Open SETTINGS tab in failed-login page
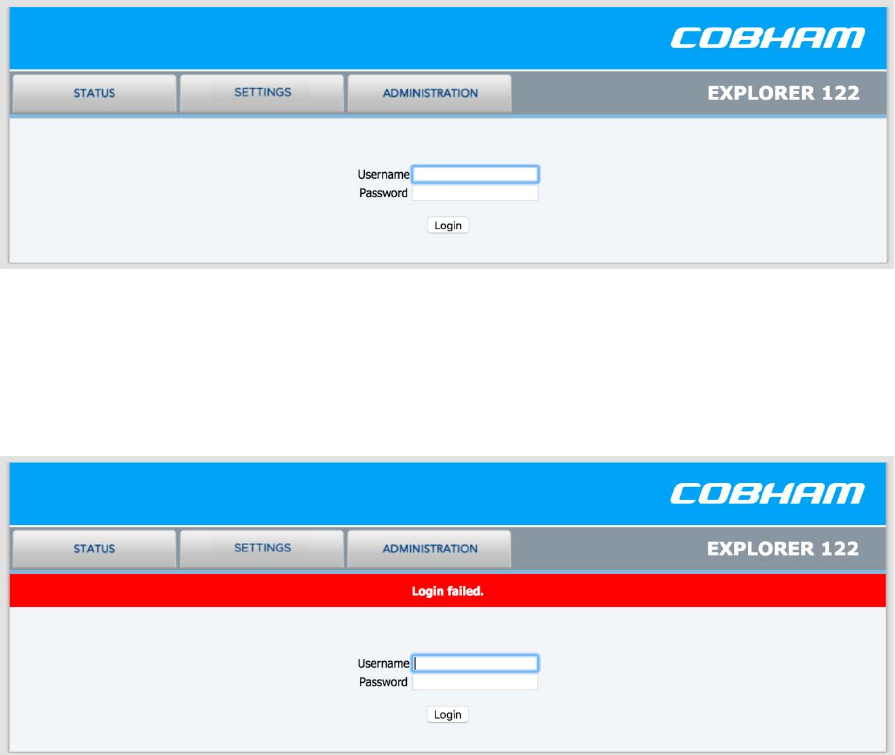This screenshot has width=895, height=755. pos(262,548)
